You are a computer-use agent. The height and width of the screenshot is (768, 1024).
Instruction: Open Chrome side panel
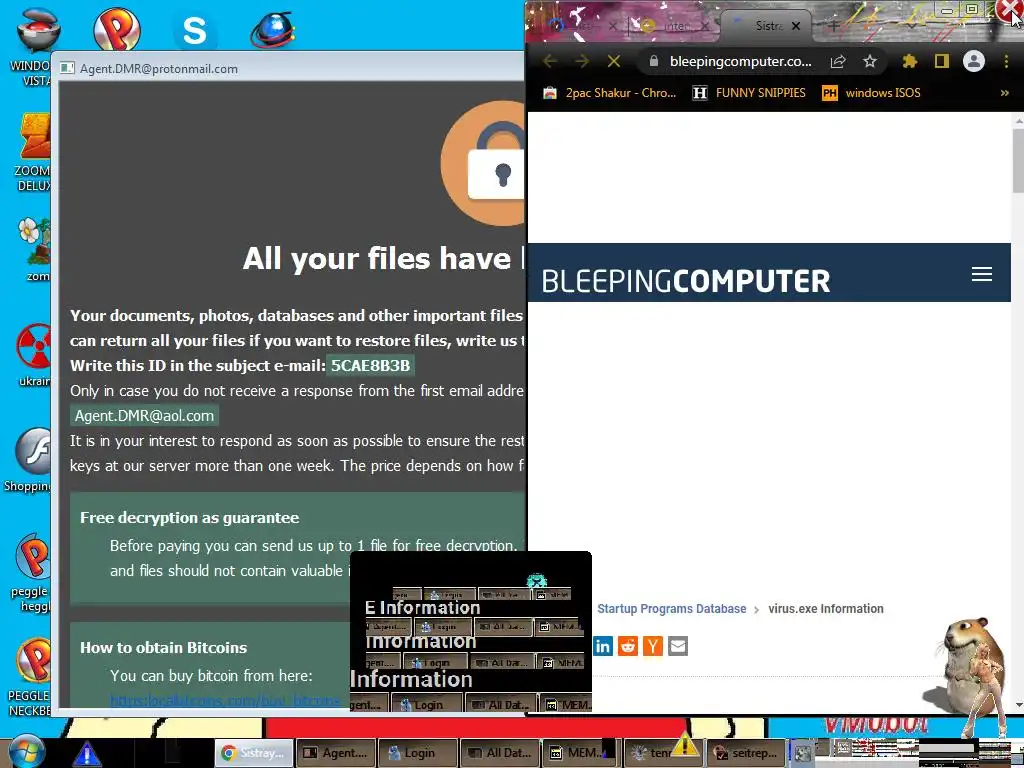pyautogui.click(x=941, y=61)
